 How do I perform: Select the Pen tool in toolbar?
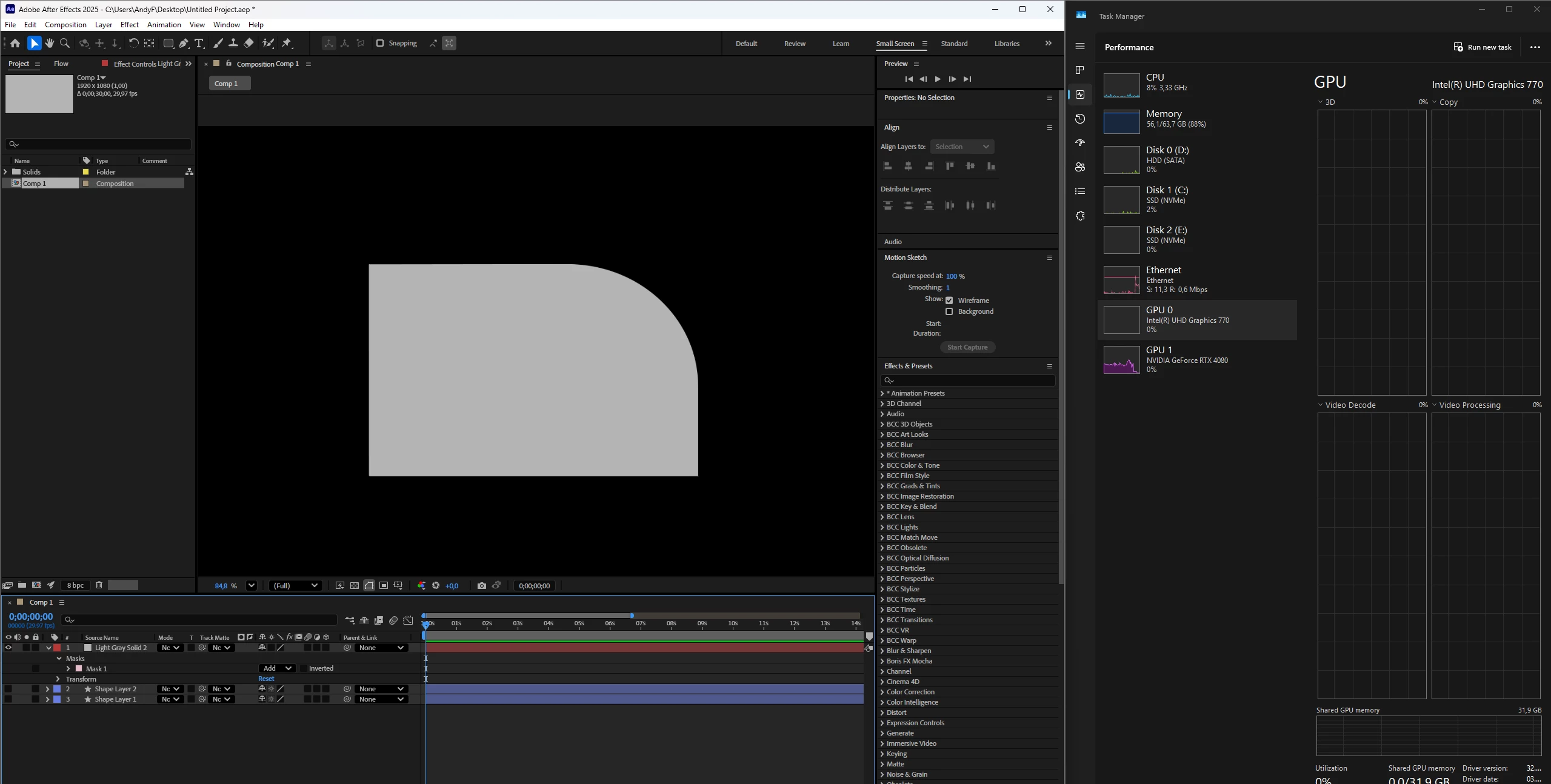(x=184, y=43)
